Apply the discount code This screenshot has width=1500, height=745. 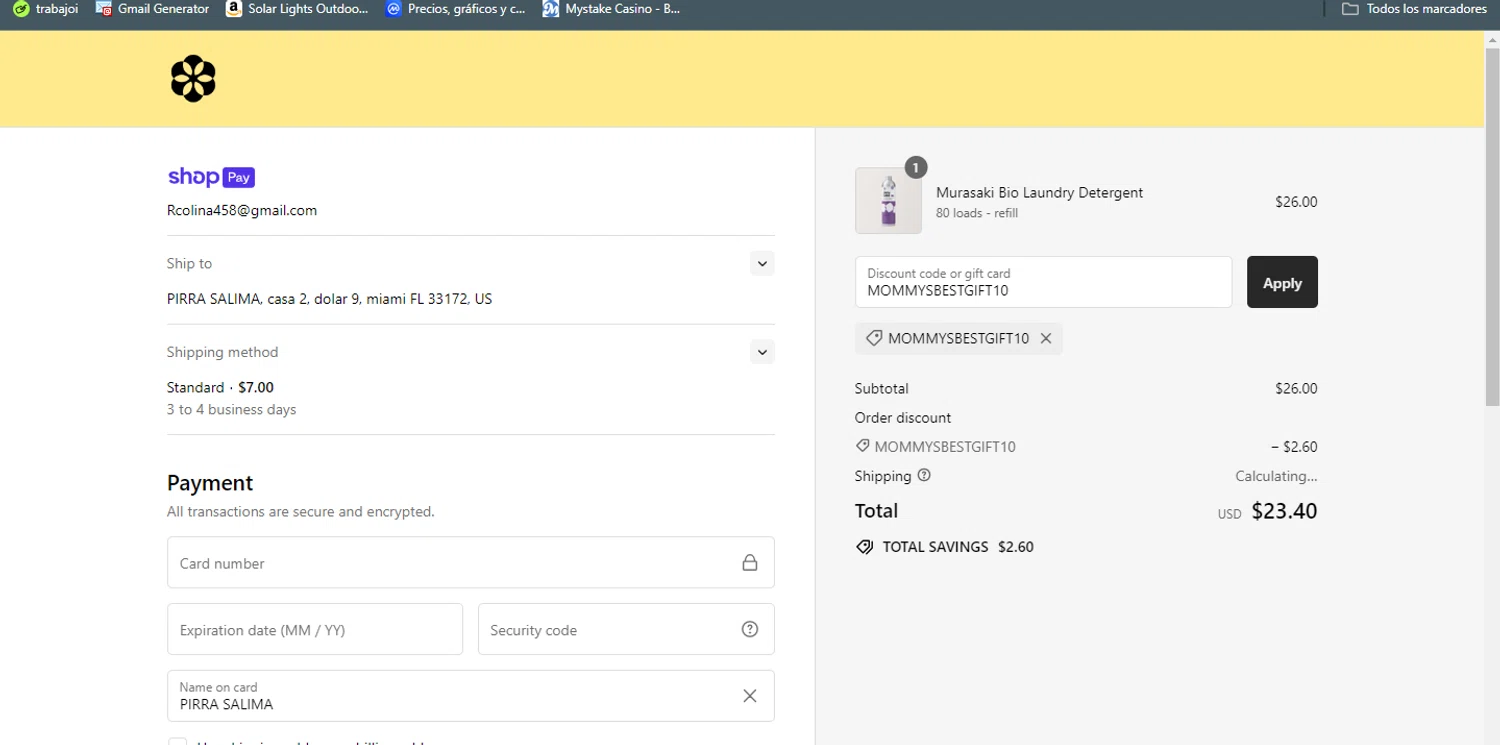click(x=1282, y=282)
